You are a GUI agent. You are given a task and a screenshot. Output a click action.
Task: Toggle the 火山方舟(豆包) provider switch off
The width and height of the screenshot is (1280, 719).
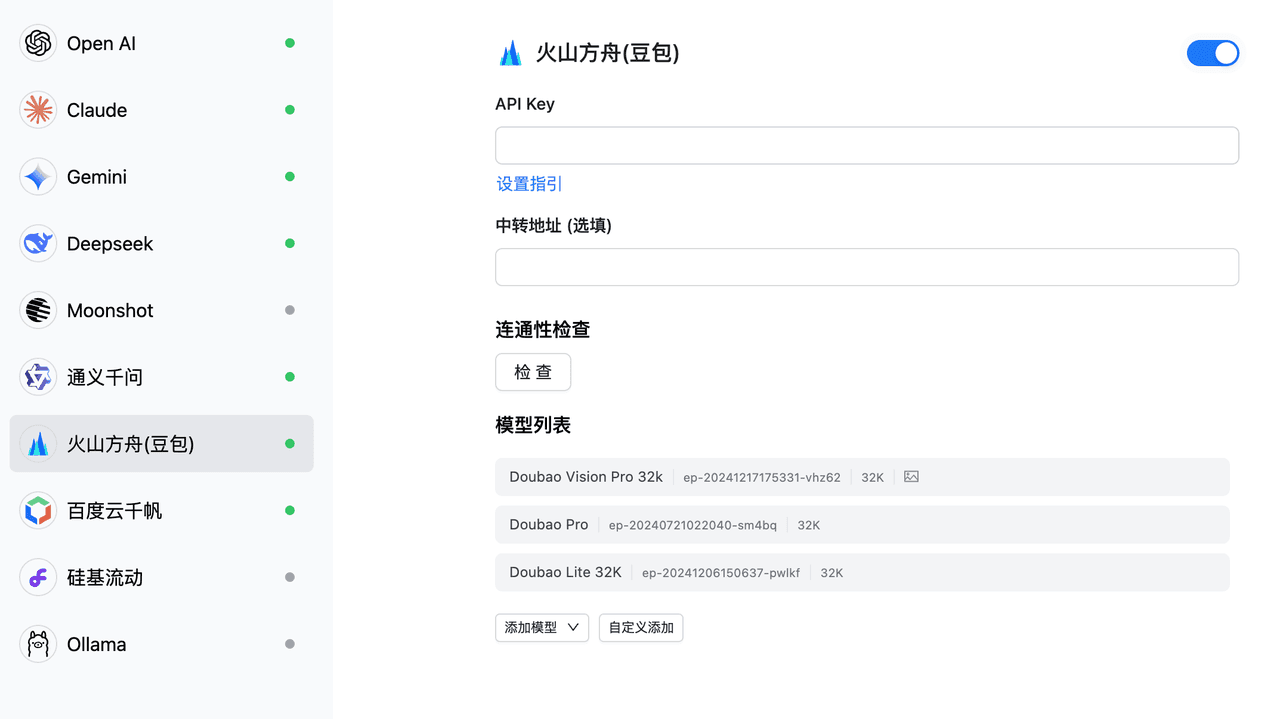click(1213, 53)
